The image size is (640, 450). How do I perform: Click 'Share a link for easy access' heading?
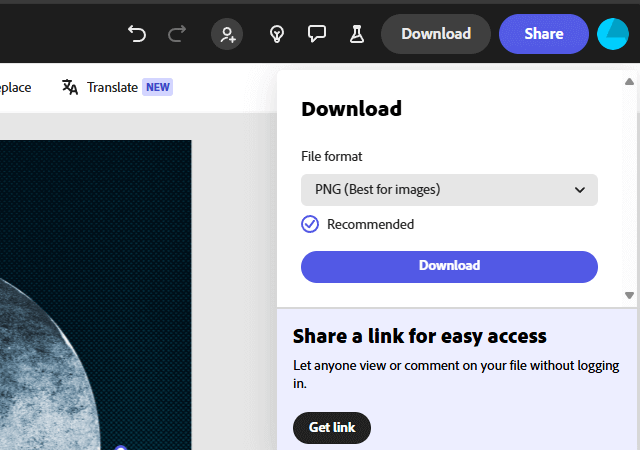[420, 336]
